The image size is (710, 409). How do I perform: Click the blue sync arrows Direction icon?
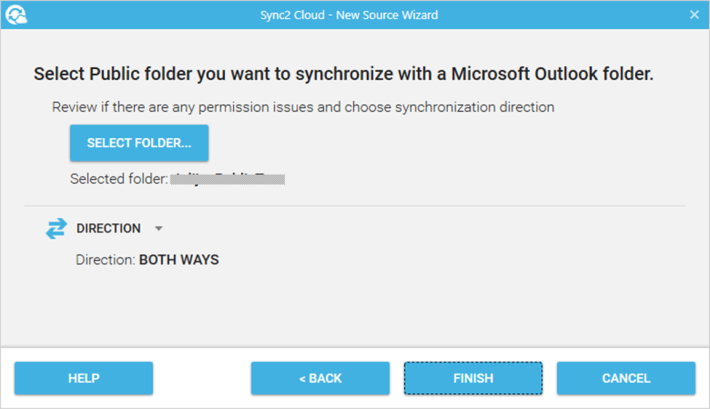pos(56,228)
